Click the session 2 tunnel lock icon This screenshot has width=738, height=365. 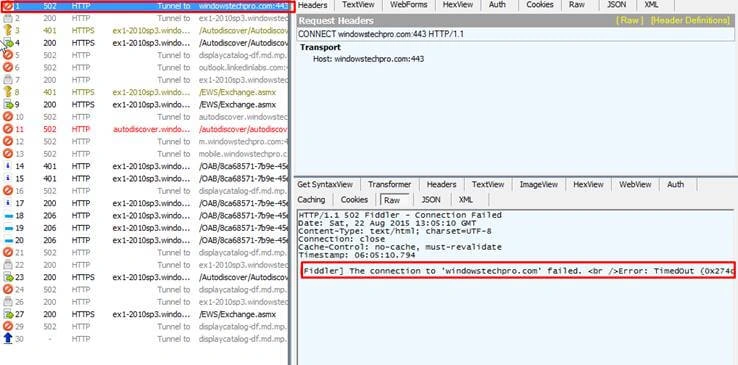8,19
